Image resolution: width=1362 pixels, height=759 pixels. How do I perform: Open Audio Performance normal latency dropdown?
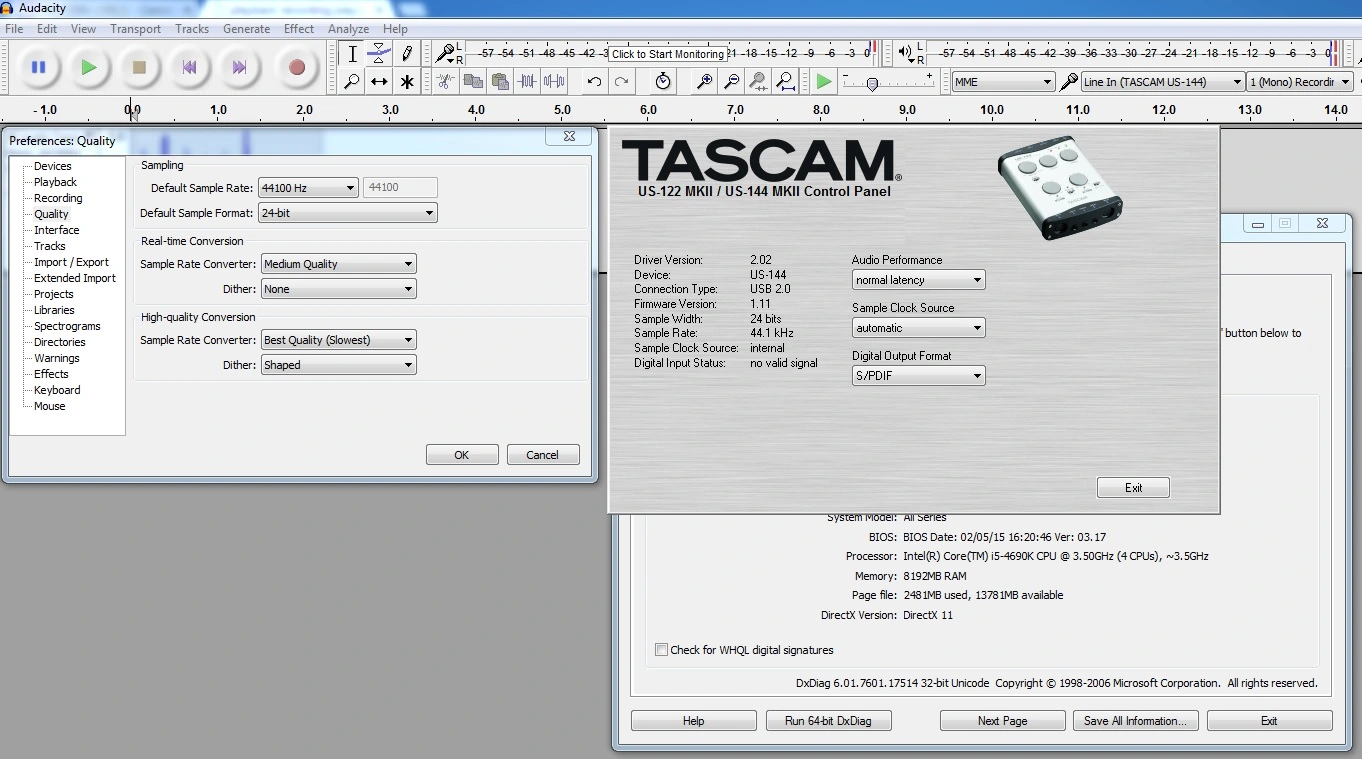click(918, 280)
